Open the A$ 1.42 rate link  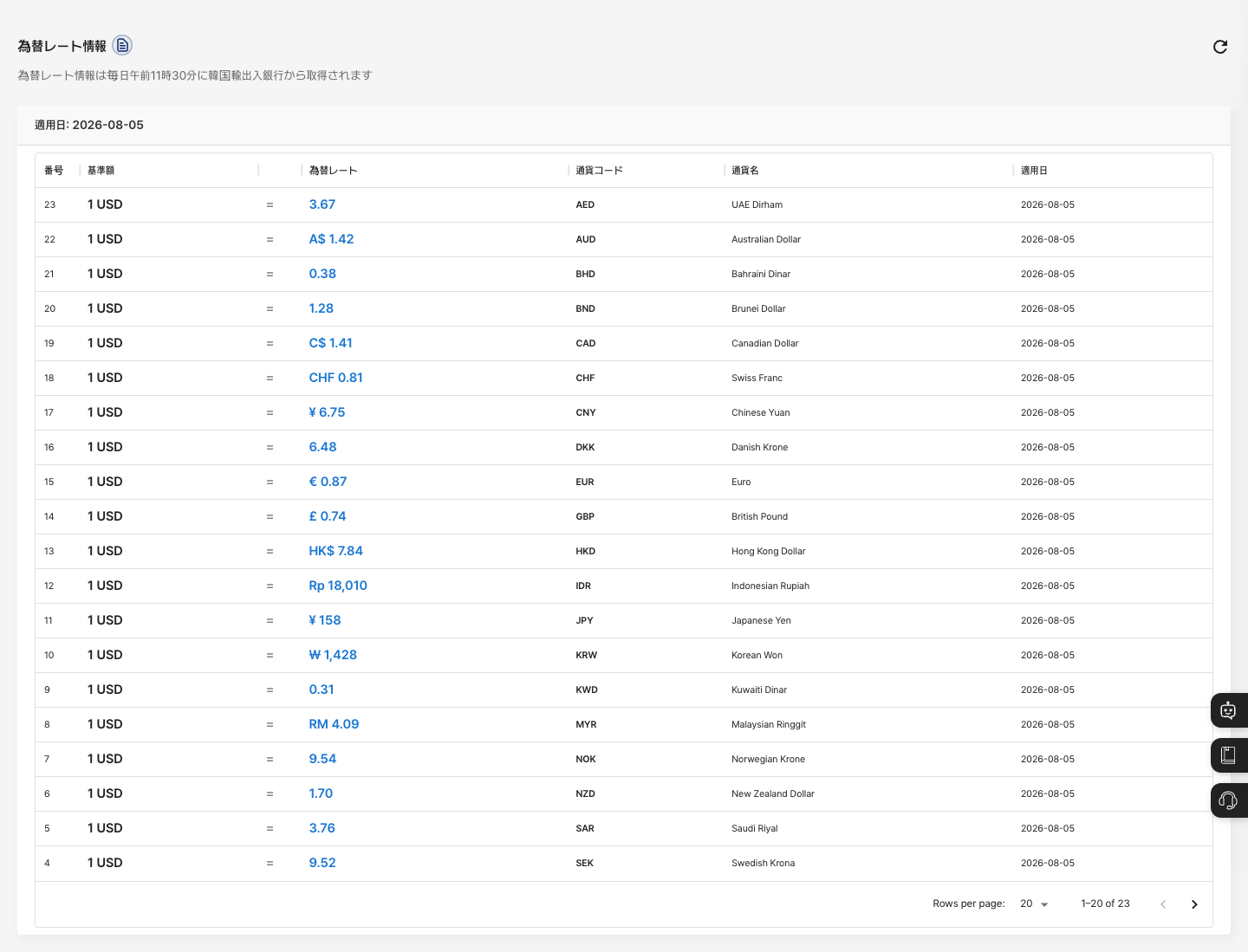click(331, 239)
